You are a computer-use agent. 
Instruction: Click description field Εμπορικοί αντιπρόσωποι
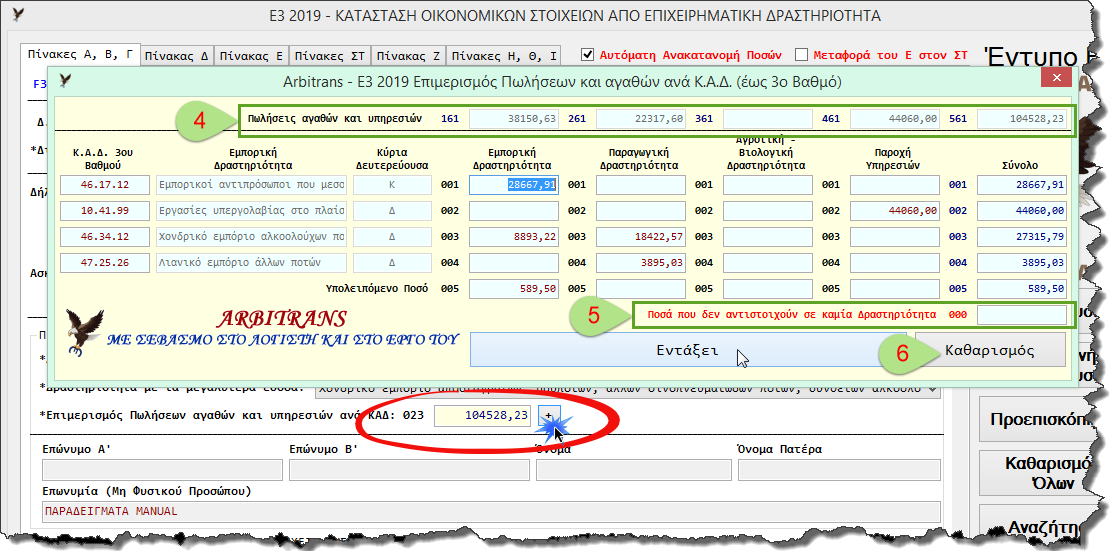coord(251,185)
